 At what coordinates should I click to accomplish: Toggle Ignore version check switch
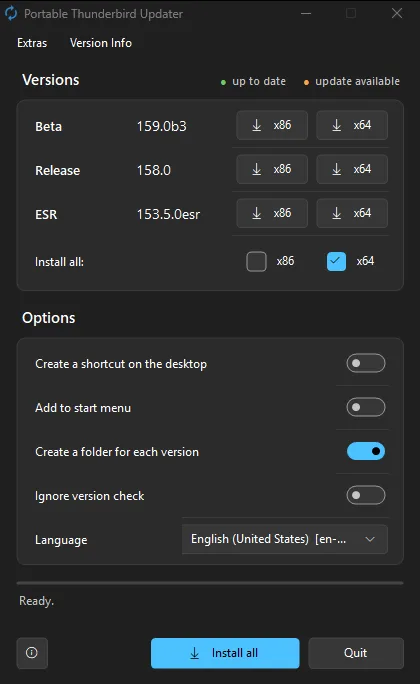365,496
